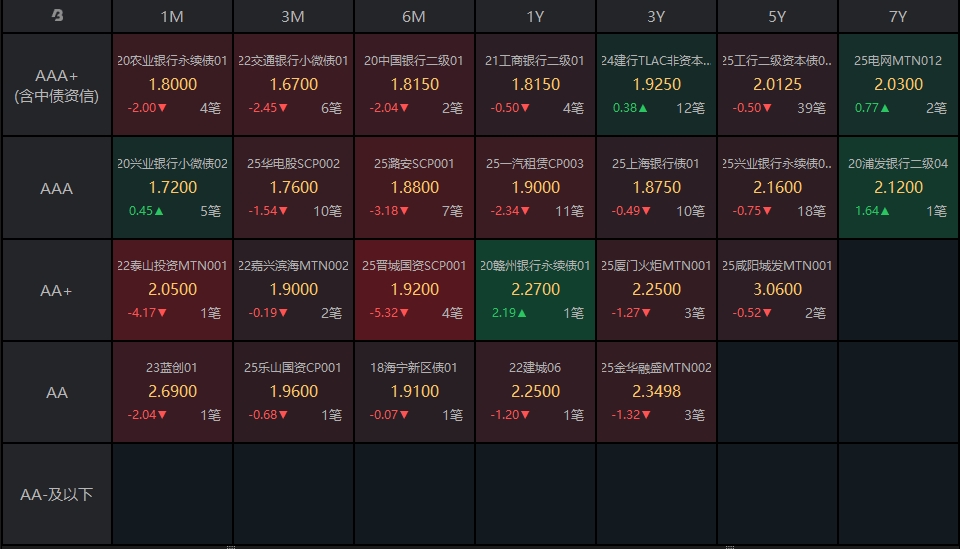This screenshot has height=549, width=960.
Task: Open the 21工商银行二级01 bond cell
Action: (x=535, y=84)
